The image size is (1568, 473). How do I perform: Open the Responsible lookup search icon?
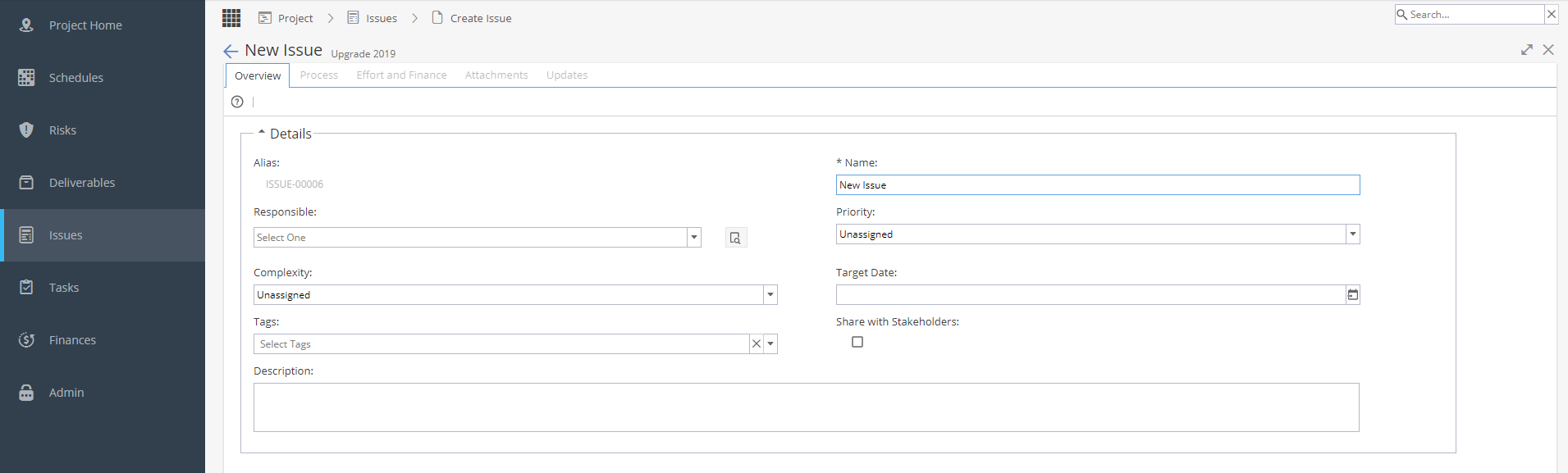click(x=736, y=238)
